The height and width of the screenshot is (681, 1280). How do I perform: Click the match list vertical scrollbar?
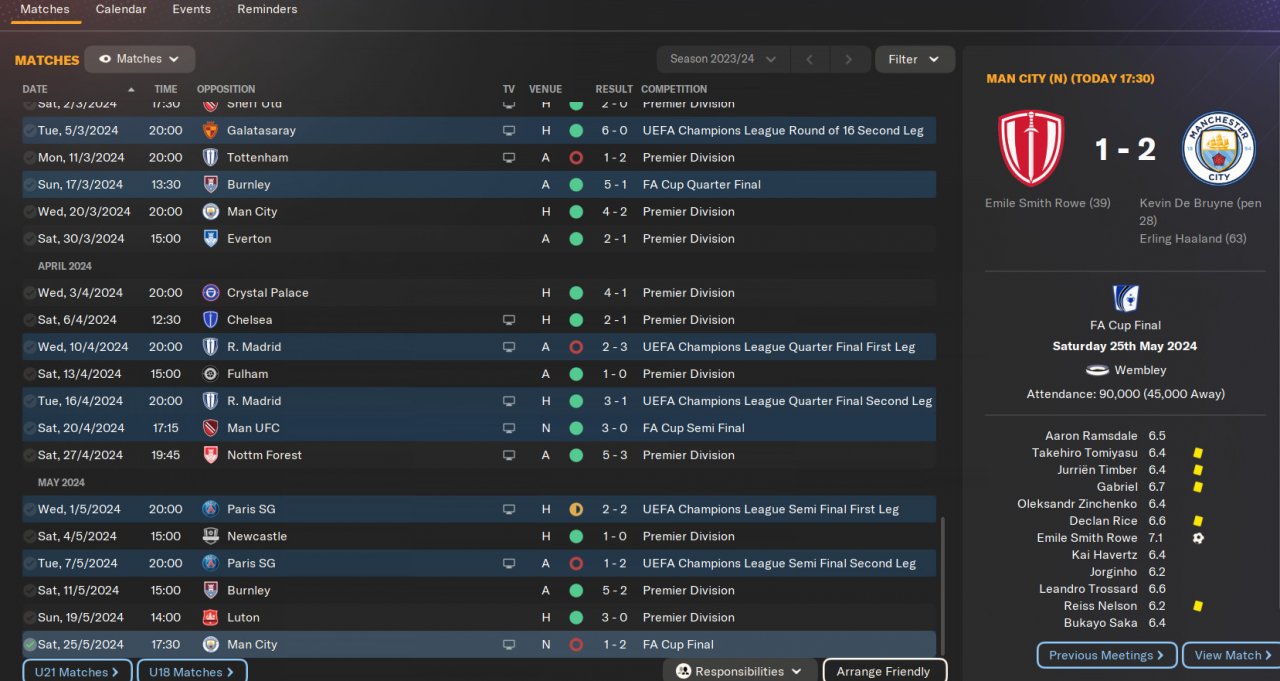(x=941, y=585)
